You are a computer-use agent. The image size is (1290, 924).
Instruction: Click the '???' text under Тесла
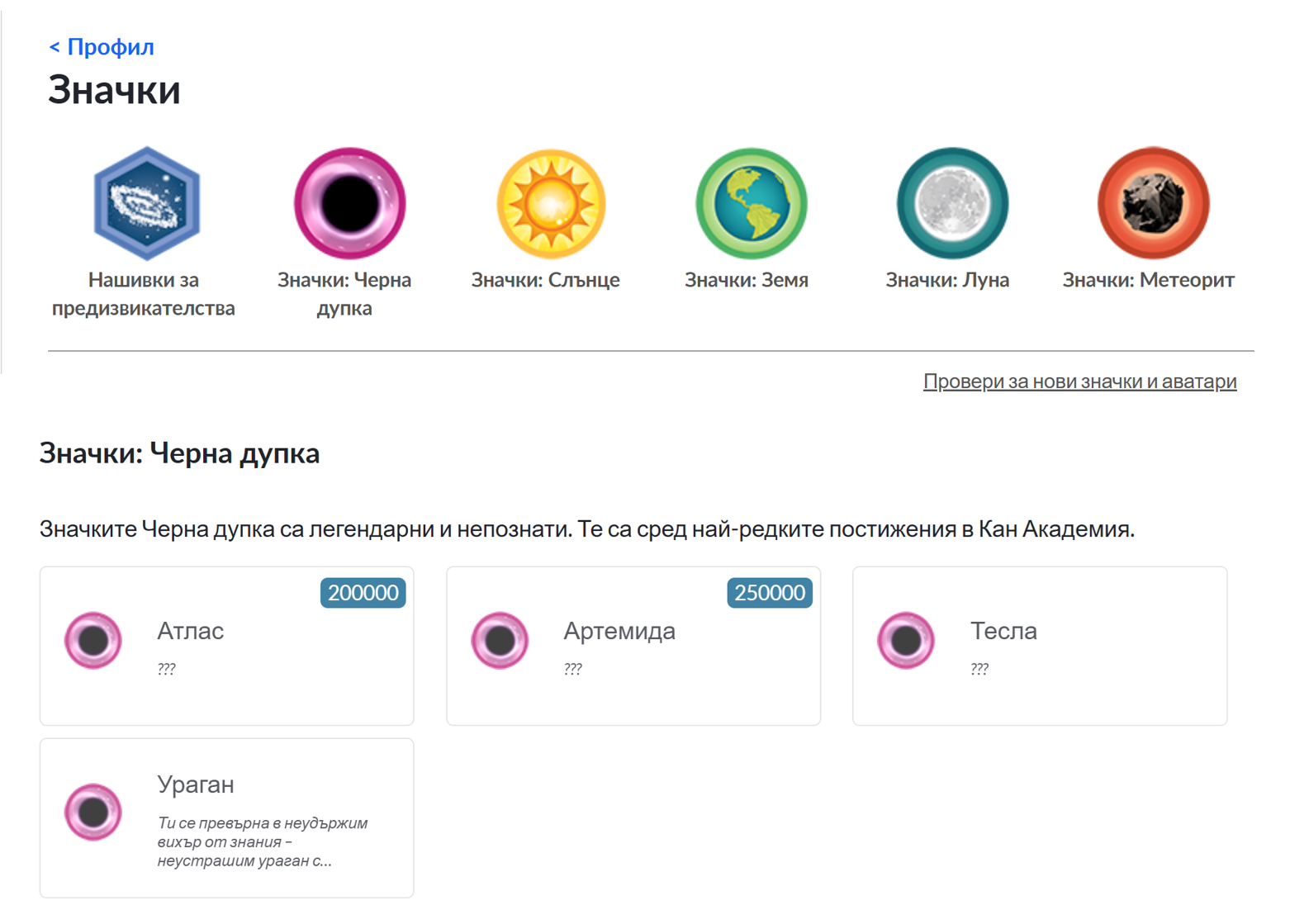(x=979, y=669)
